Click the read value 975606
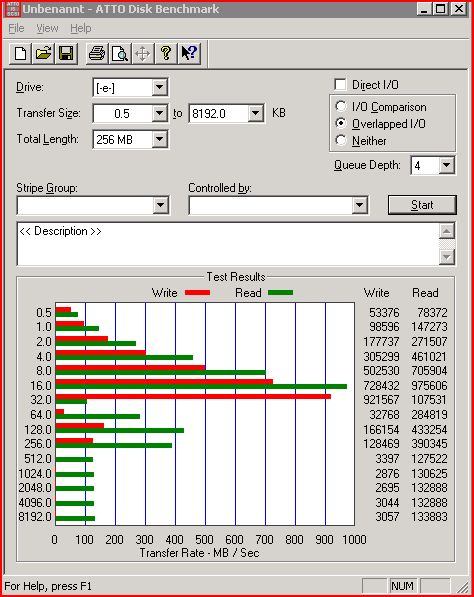 point(429,385)
